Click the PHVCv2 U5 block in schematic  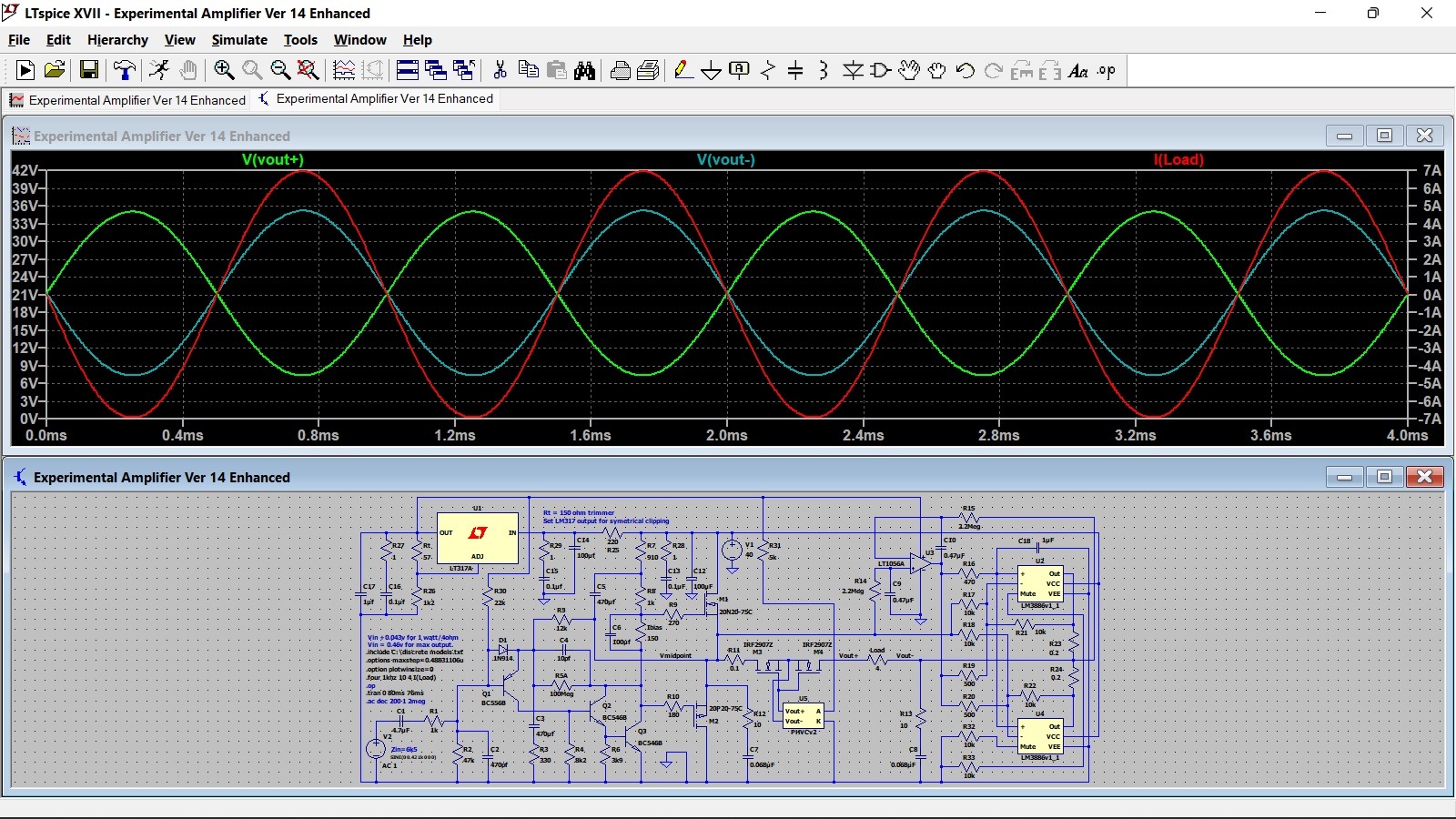coord(804,716)
